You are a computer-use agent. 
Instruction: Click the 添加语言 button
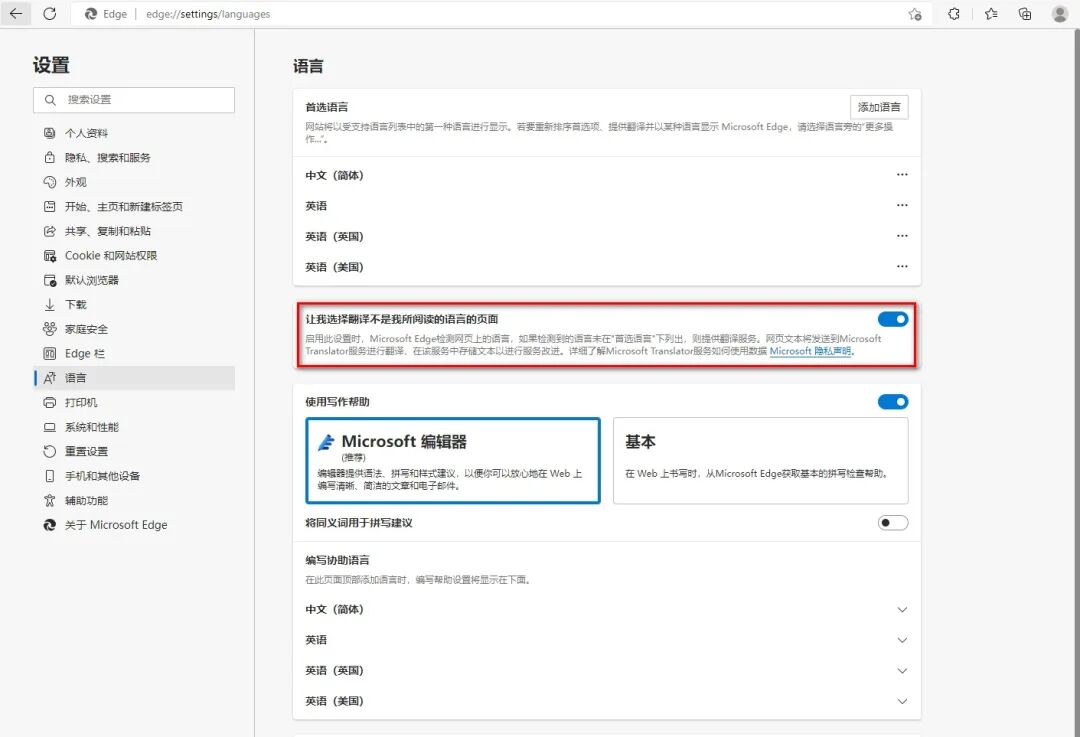click(879, 107)
